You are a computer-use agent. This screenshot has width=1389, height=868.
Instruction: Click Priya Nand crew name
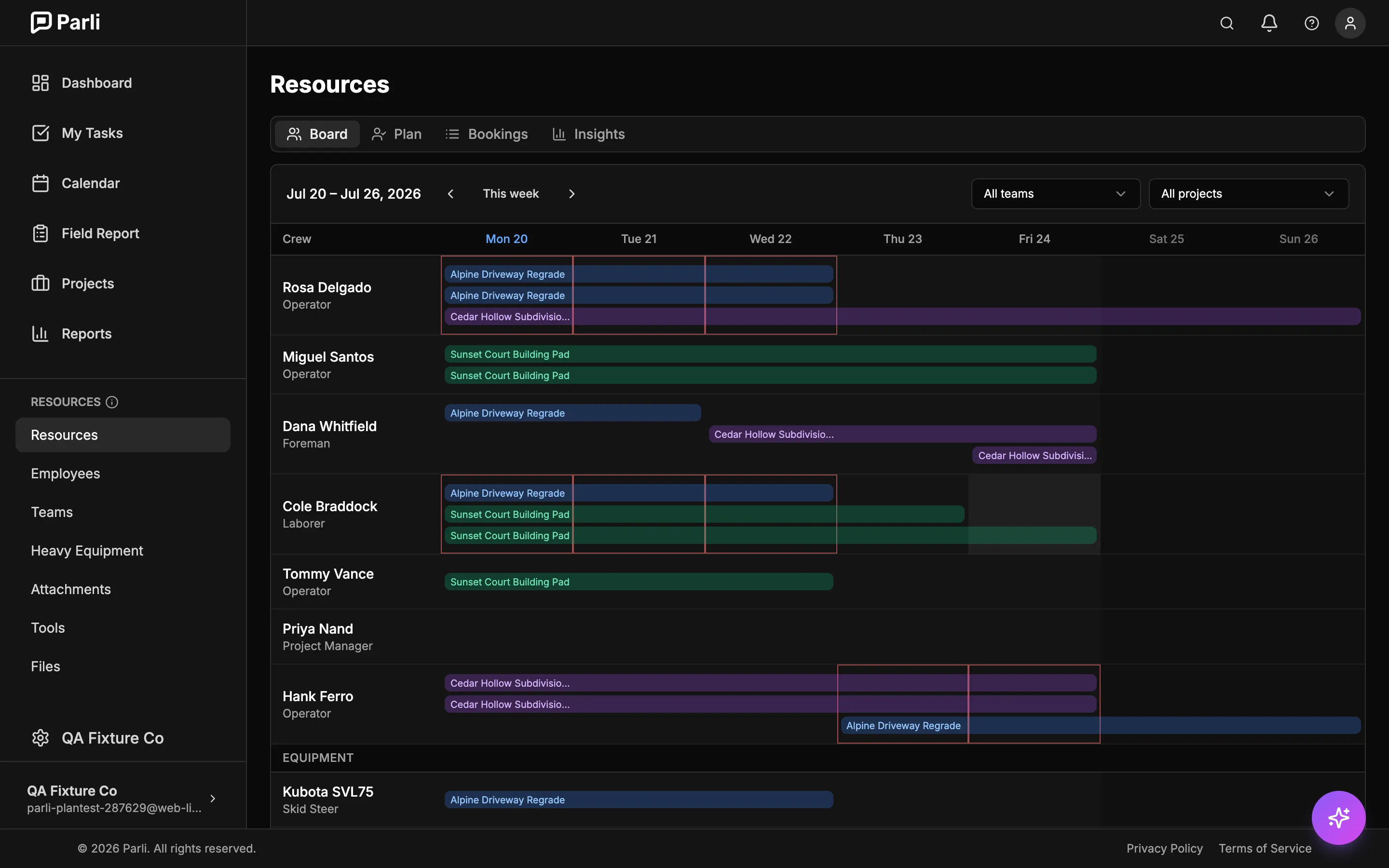pyautogui.click(x=317, y=629)
